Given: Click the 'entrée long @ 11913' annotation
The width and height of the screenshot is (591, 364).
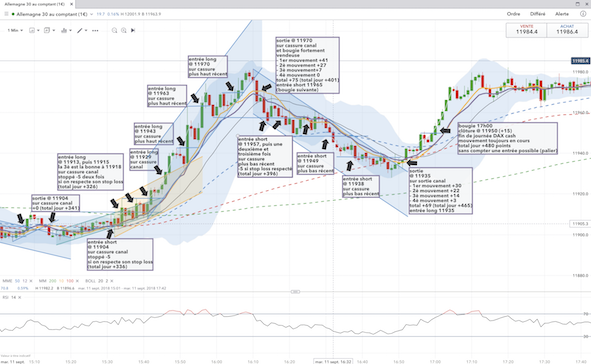Looking at the screenshot, I should tap(90, 171).
